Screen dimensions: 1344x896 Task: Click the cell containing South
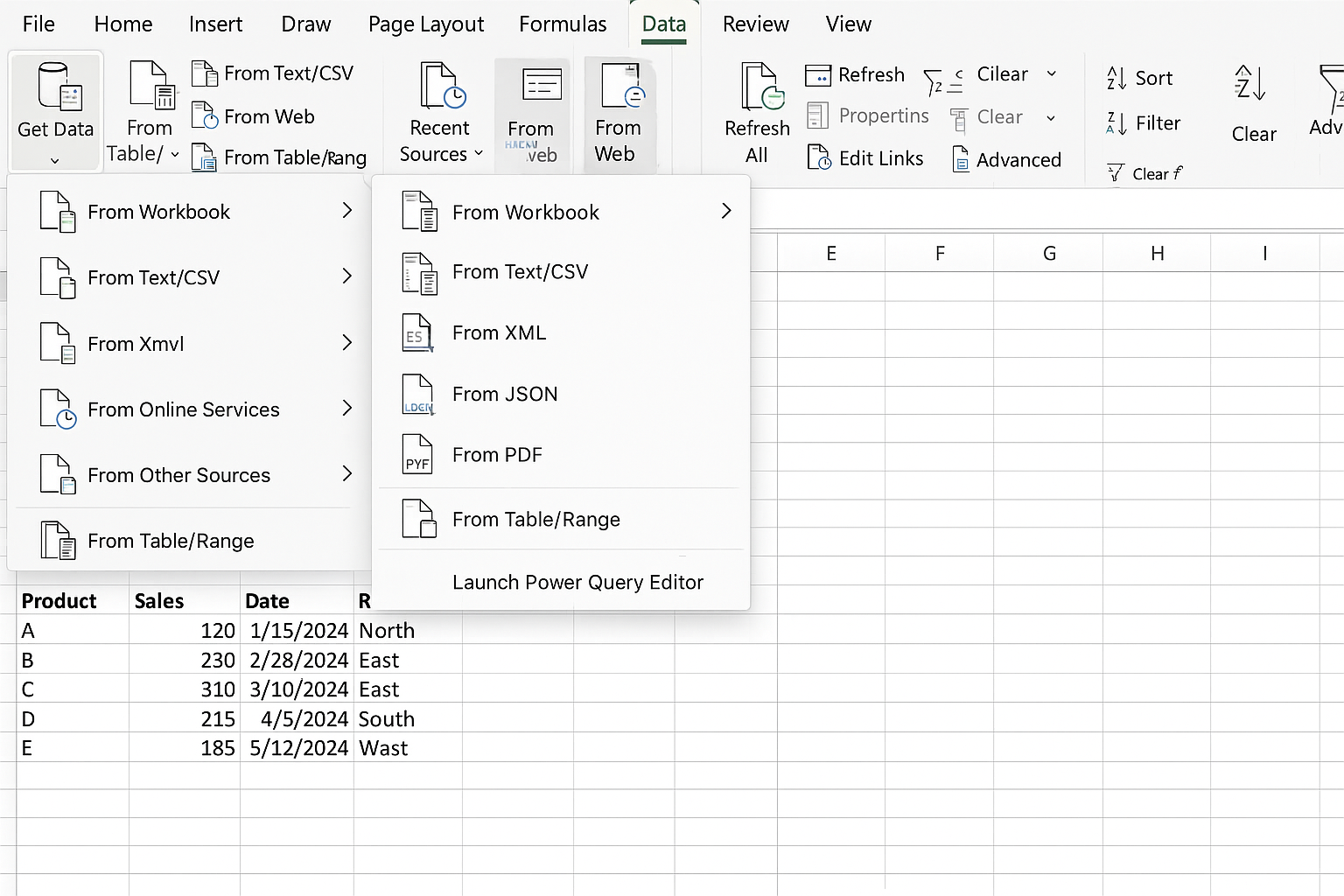tap(408, 719)
